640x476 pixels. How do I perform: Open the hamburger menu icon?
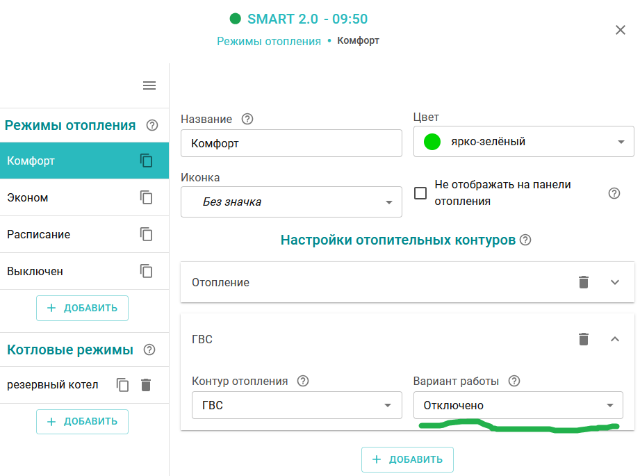click(x=149, y=86)
